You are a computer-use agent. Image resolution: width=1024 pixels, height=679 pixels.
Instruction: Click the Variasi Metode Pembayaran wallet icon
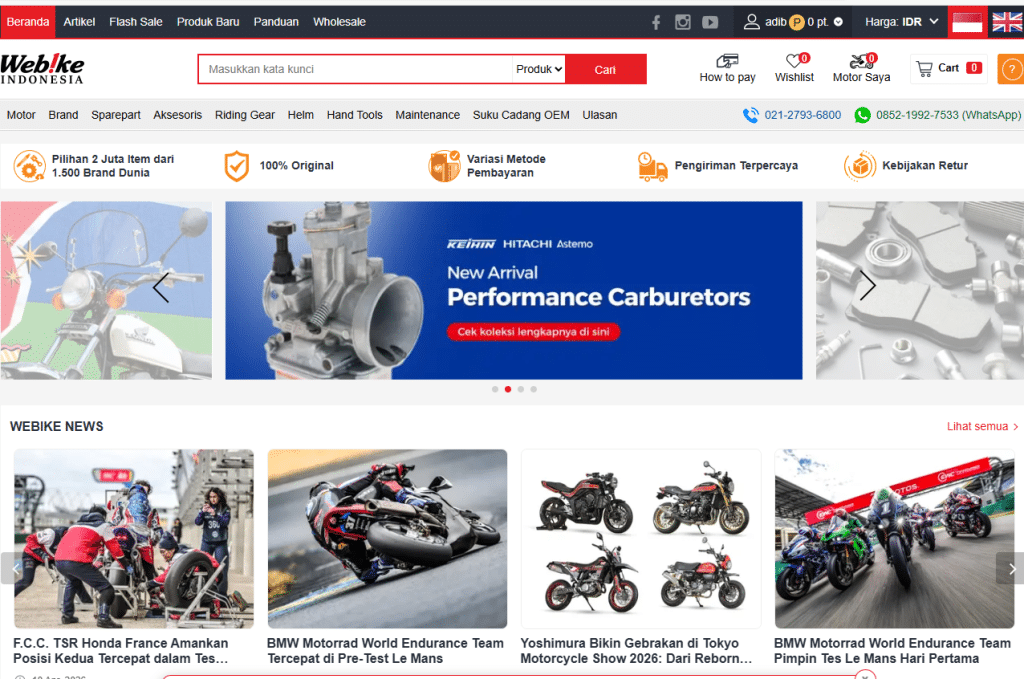(x=445, y=166)
